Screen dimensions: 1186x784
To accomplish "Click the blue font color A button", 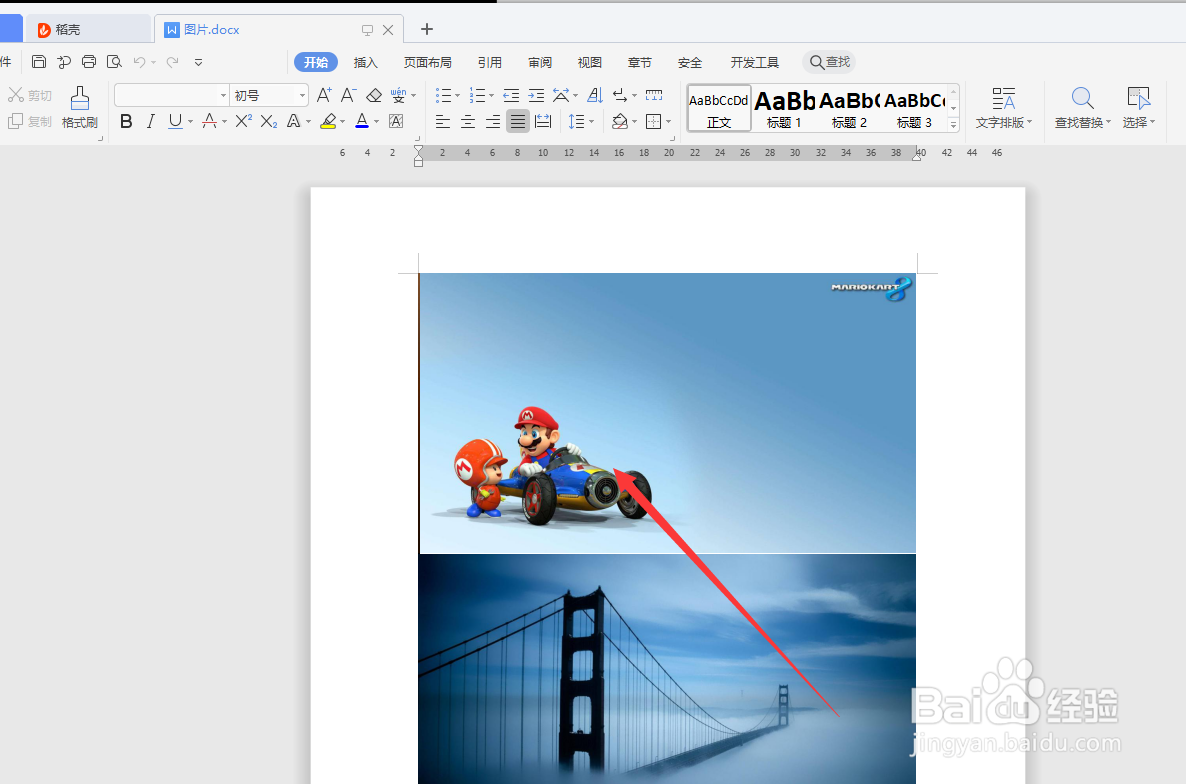I will pyautogui.click(x=362, y=121).
